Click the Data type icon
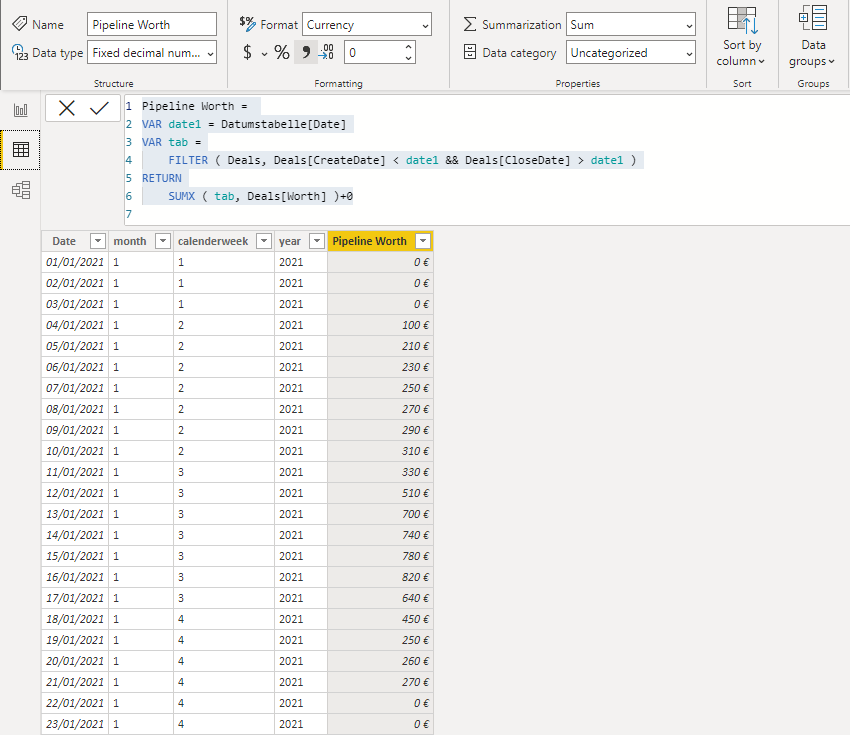The image size is (850, 735). (x=20, y=53)
